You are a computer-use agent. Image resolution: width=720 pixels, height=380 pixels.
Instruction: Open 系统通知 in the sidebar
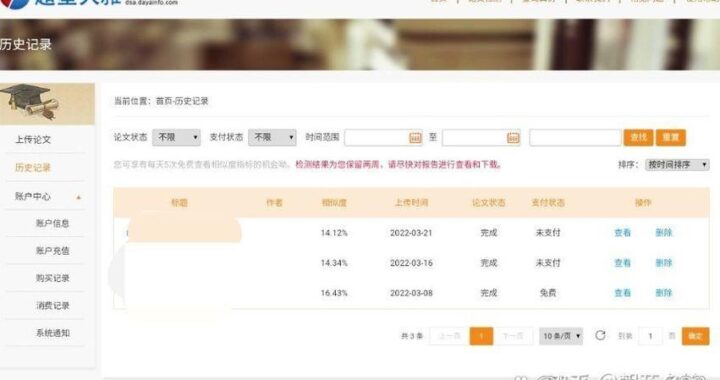click(52, 333)
